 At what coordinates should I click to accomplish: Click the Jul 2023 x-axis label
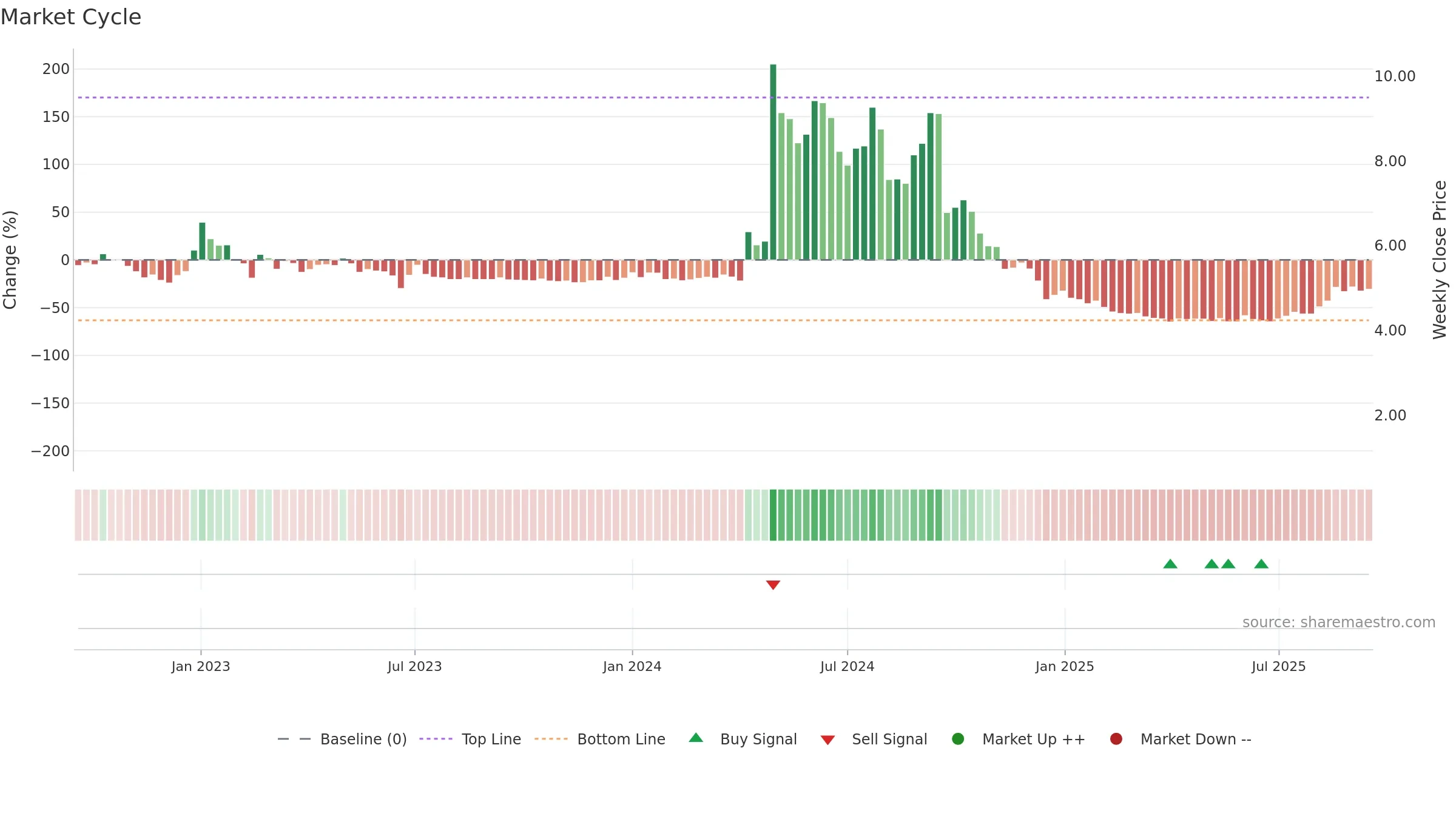[415, 667]
